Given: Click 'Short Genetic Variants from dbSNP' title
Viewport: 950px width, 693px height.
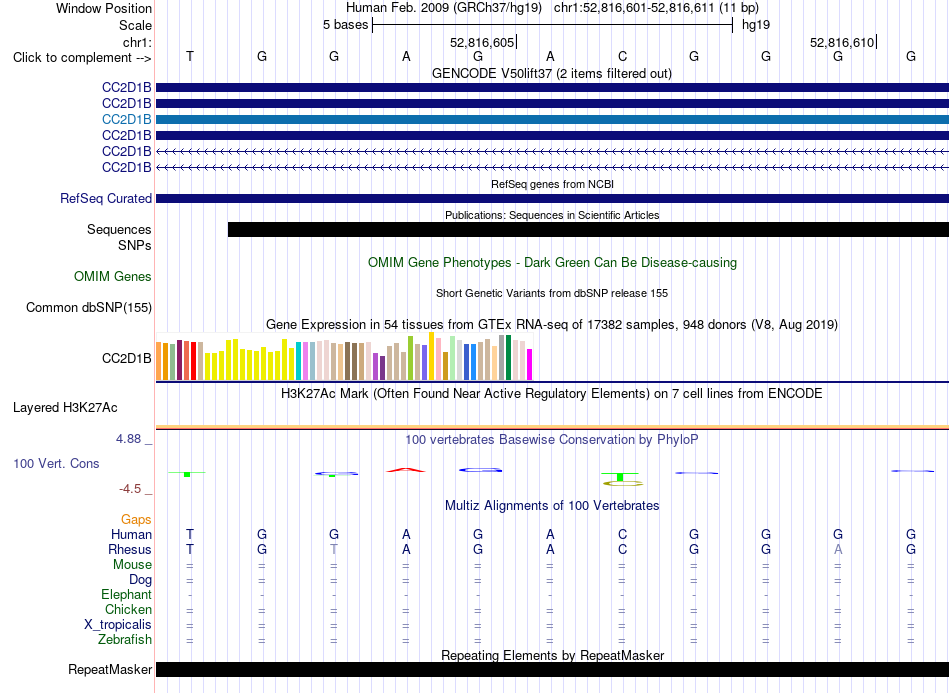Looking at the screenshot, I should [x=552, y=293].
